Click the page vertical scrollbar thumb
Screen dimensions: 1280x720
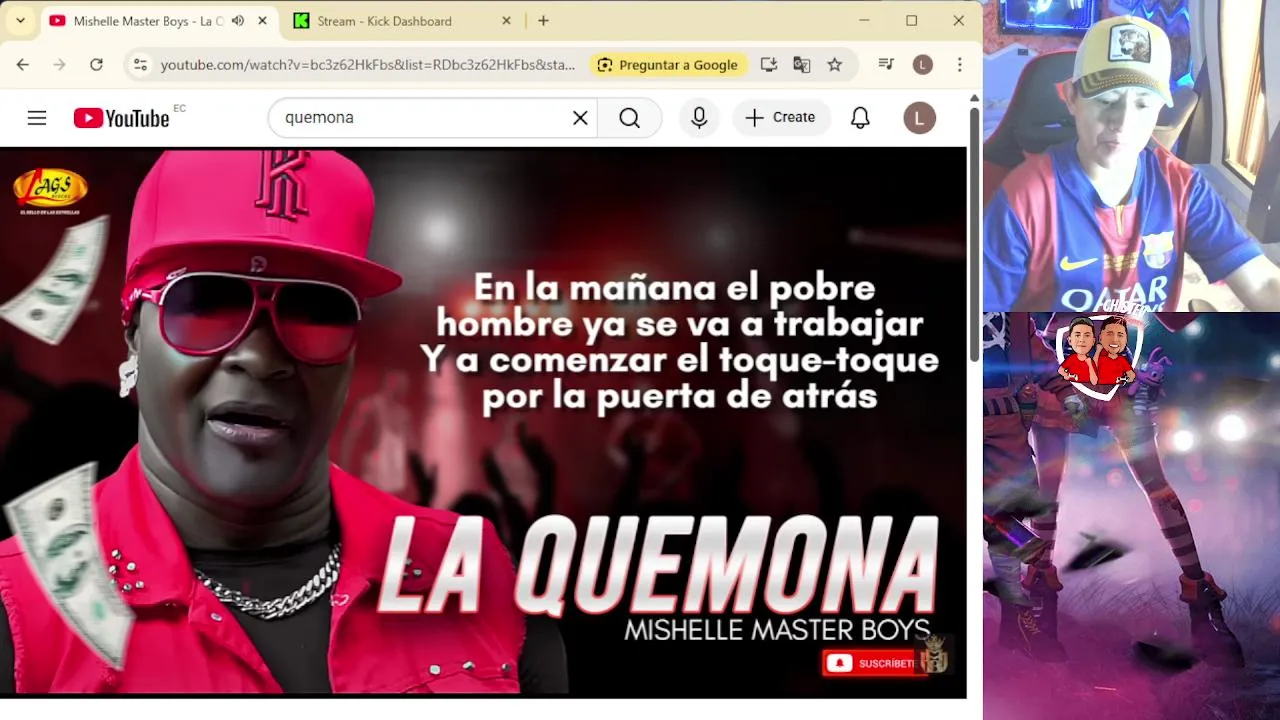tap(975, 234)
